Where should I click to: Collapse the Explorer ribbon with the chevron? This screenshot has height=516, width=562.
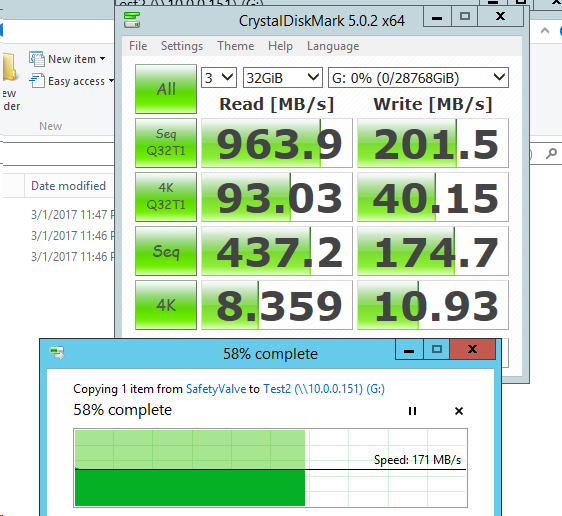[545, 31]
